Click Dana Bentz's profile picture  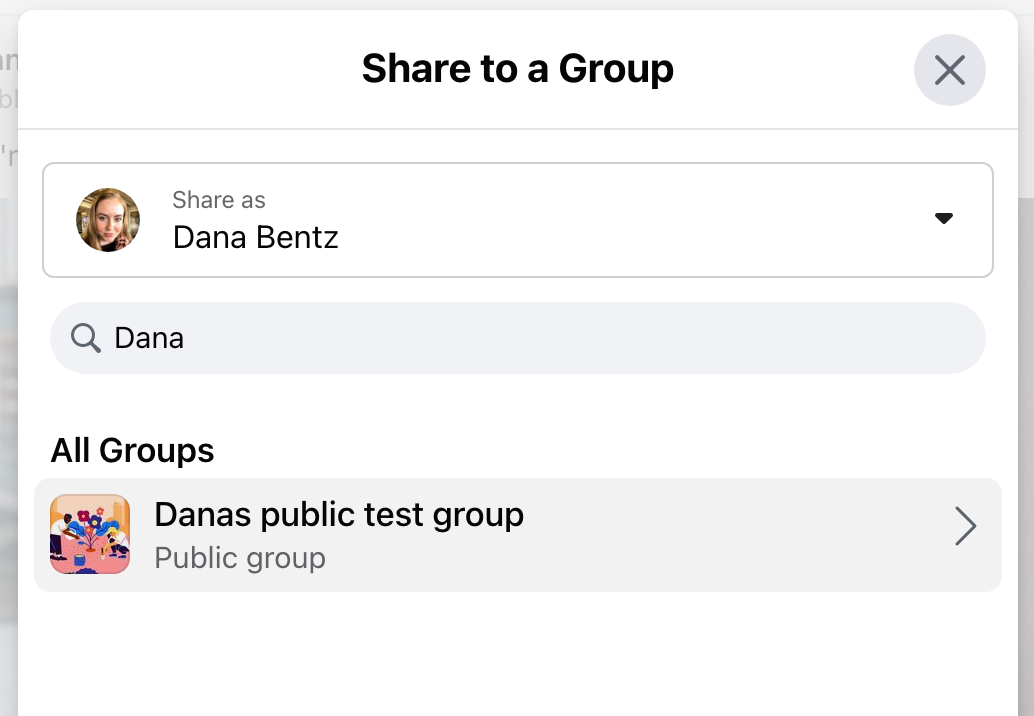(108, 220)
